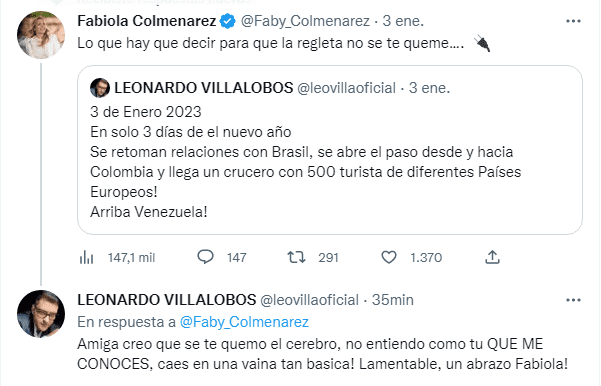Open Fabiola Colmenarez profile picture

click(x=41, y=35)
